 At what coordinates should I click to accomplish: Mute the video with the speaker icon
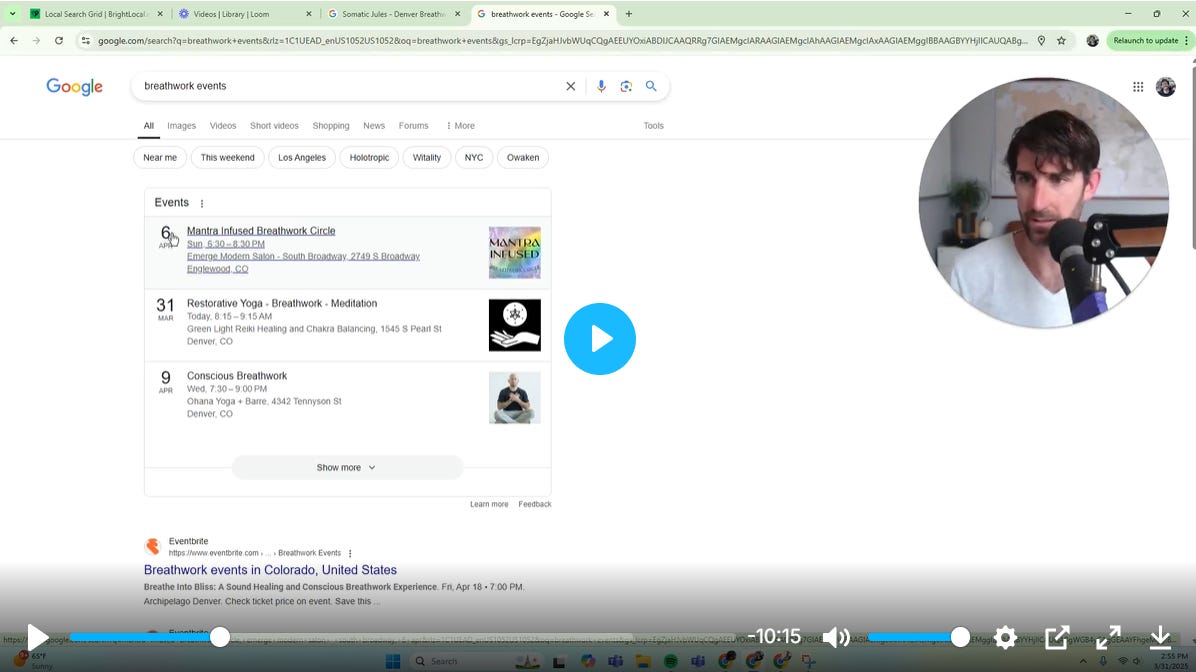[837, 637]
